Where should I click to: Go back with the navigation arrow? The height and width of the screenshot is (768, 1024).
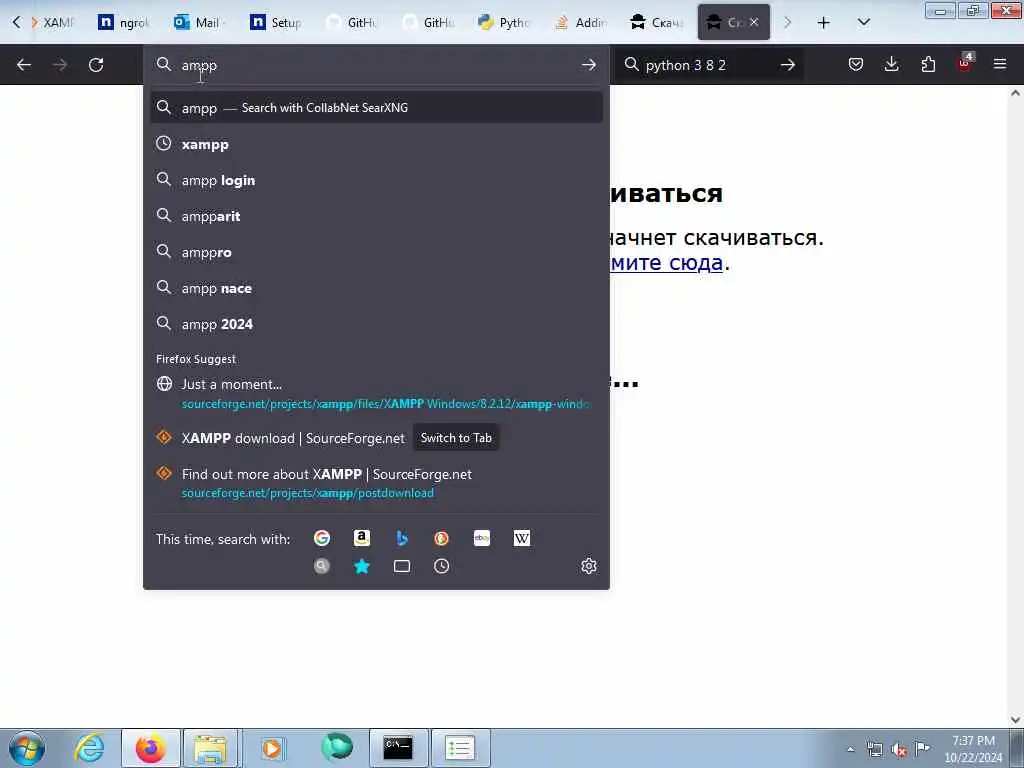pos(24,65)
